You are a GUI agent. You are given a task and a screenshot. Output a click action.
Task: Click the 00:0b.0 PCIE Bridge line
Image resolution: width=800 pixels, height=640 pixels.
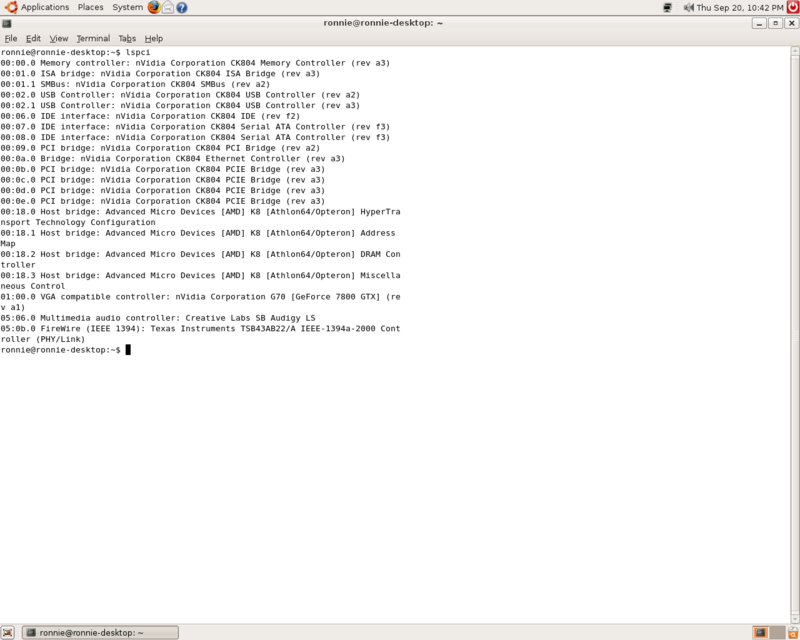pos(163,169)
